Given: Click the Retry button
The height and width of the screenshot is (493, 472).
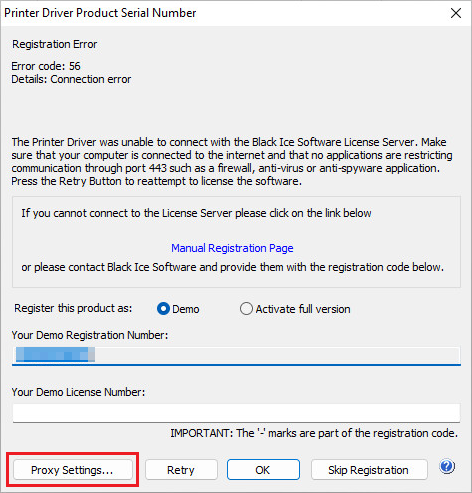Looking at the screenshot, I should 181,470.
